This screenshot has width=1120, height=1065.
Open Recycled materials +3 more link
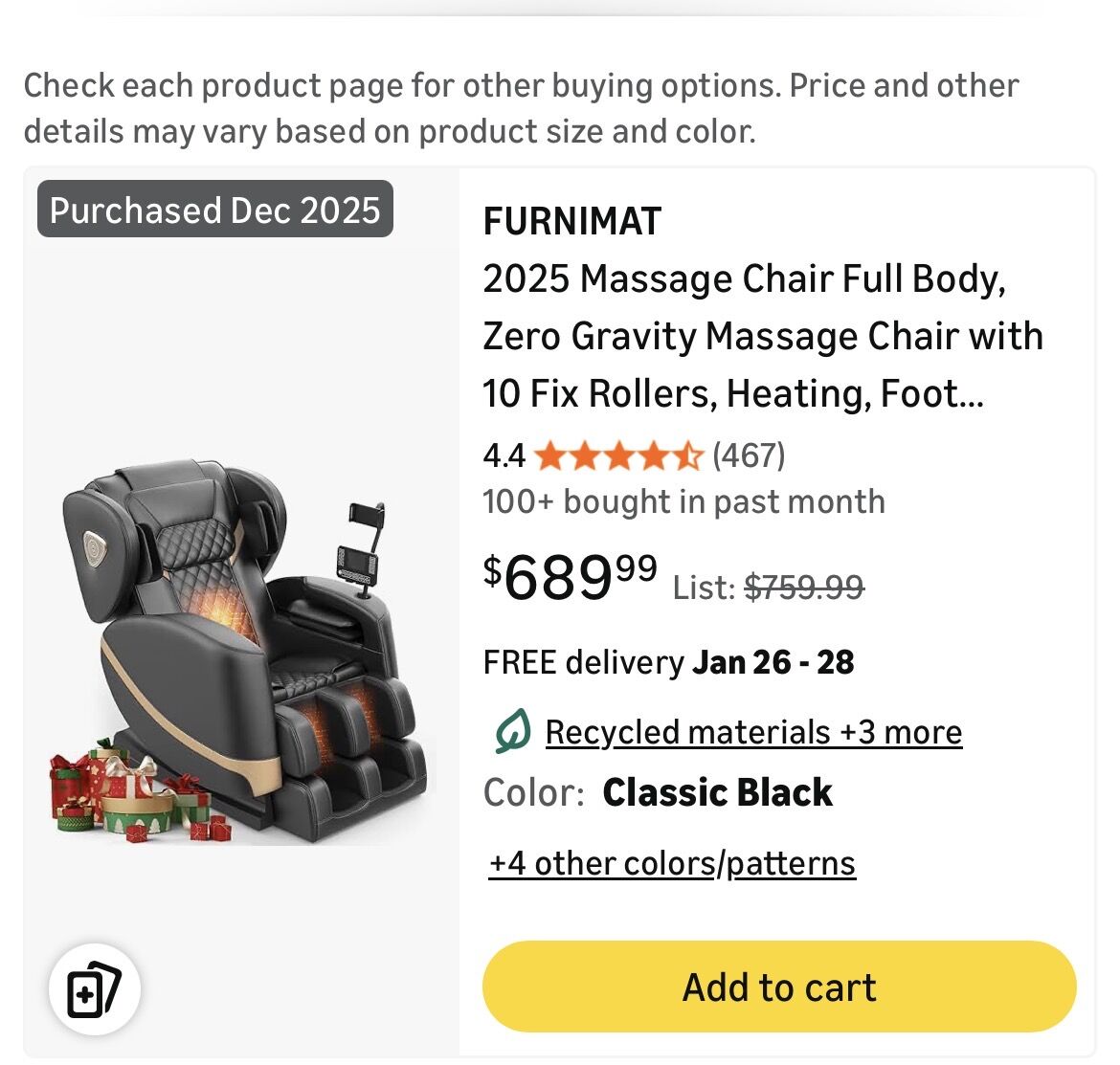pyautogui.click(x=753, y=732)
